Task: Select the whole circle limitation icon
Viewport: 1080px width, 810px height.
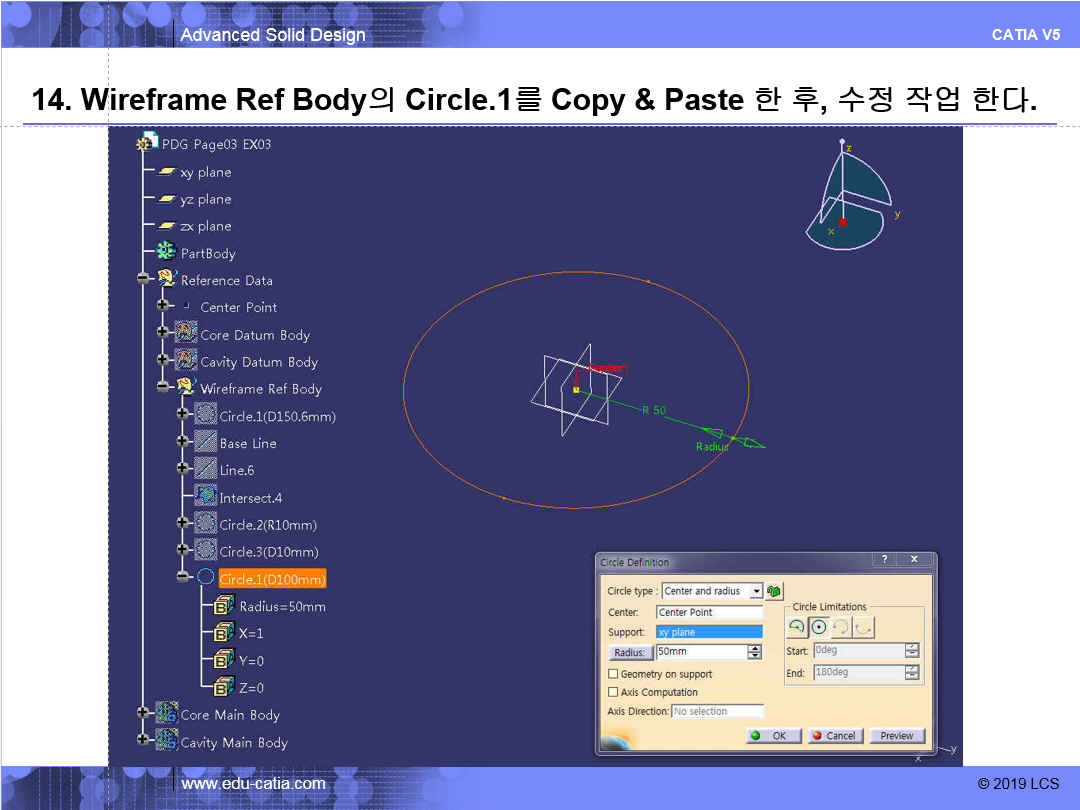Action: (819, 627)
